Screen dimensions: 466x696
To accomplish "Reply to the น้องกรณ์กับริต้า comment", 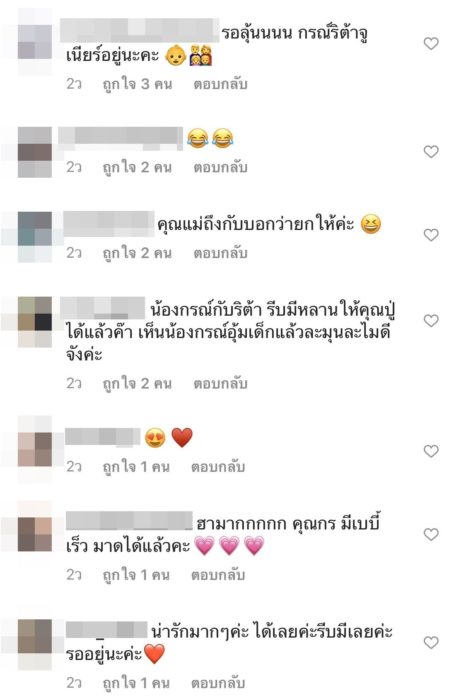I will pos(220,384).
